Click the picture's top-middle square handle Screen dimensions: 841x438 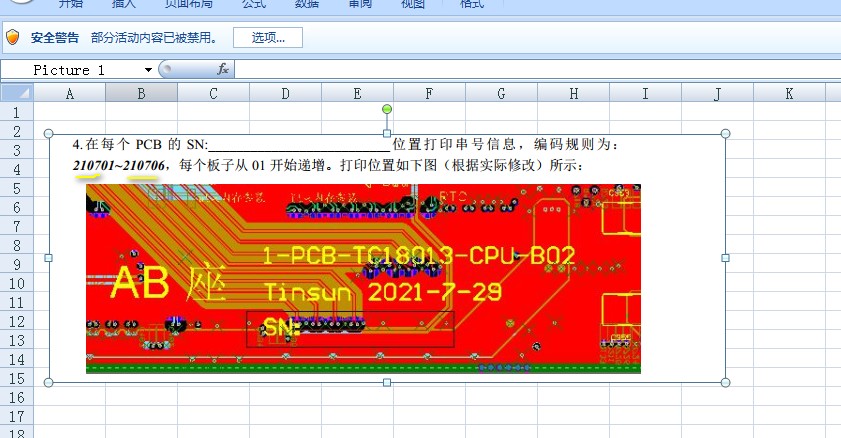coord(387,133)
